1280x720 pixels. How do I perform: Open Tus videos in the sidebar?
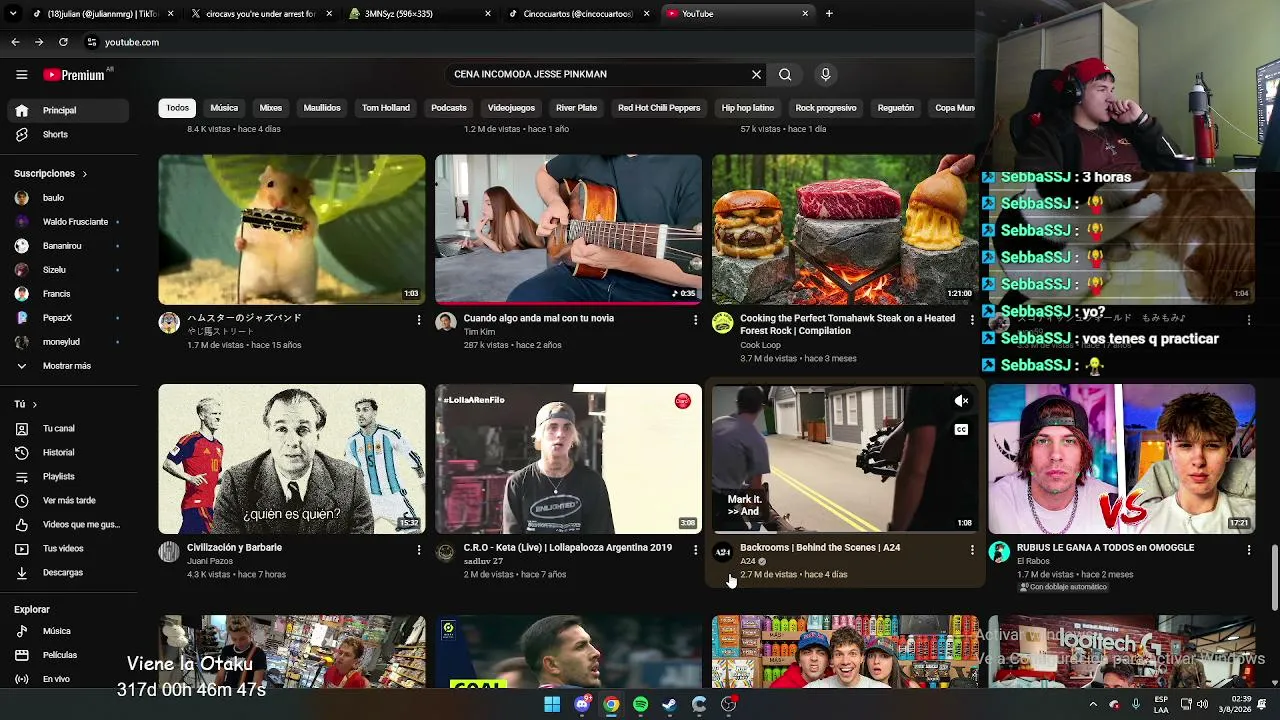pos(68,548)
